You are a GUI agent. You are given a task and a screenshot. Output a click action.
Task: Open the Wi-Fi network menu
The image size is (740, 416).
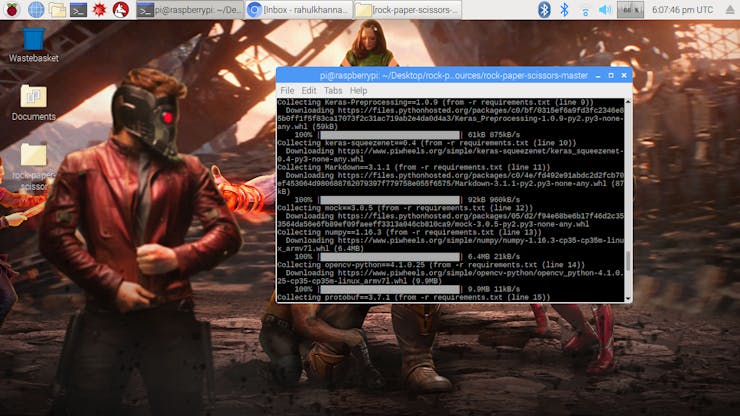pos(585,10)
